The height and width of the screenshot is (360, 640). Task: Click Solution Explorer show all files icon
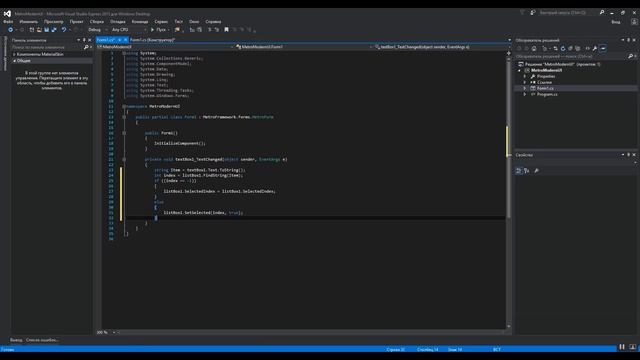(x=578, y=49)
